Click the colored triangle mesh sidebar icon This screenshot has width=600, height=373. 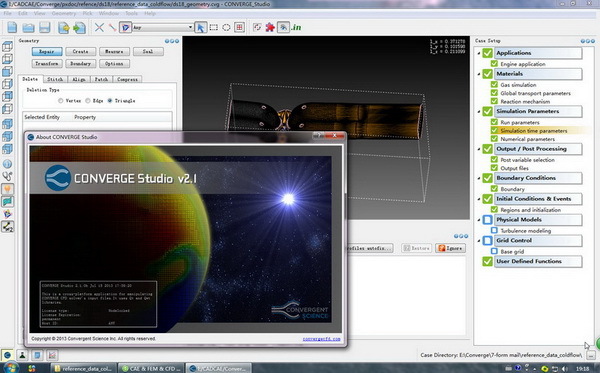(x=7, y=214)
